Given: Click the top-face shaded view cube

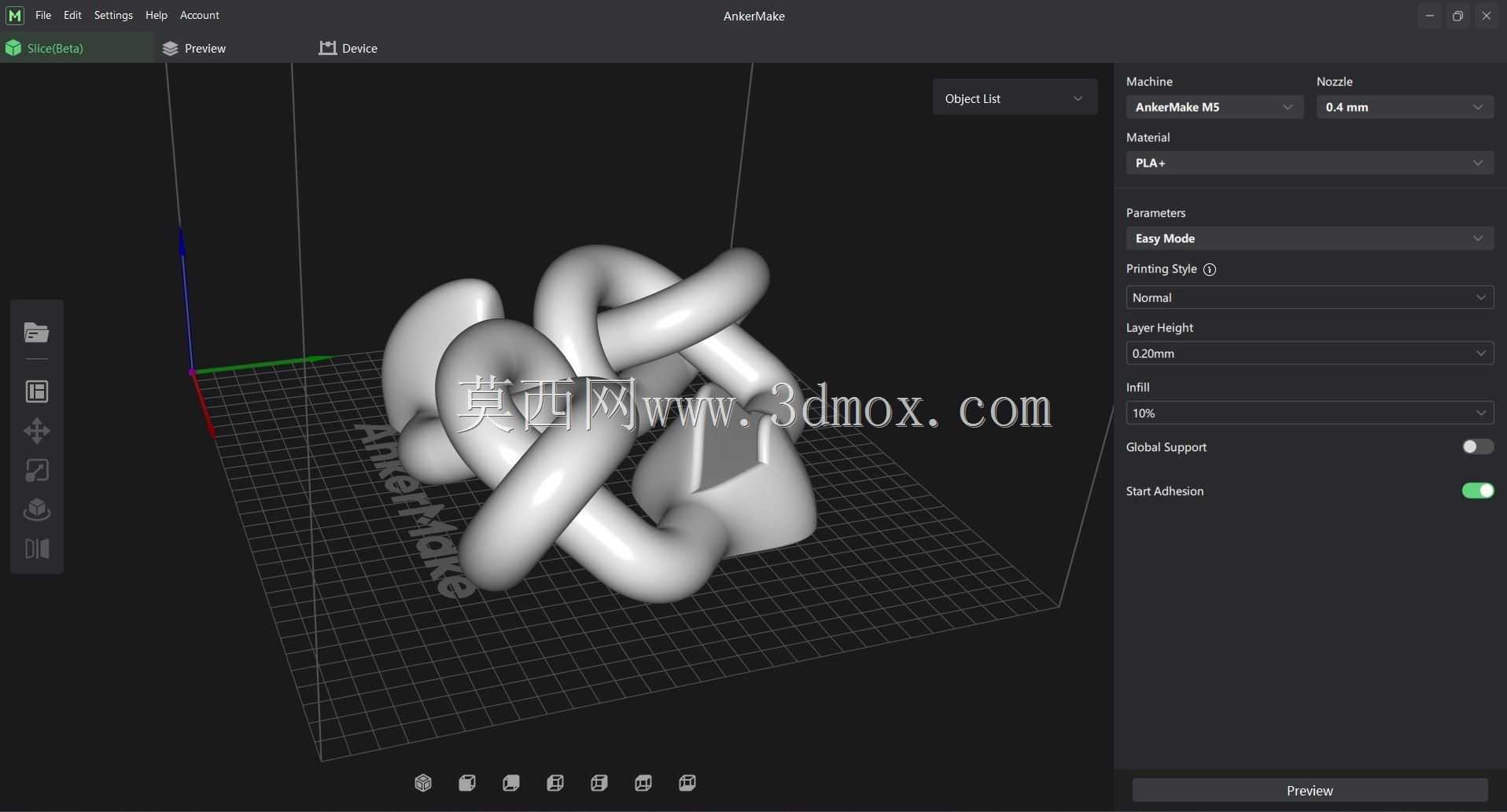Looking at the screenshot, I should point(643,783).
